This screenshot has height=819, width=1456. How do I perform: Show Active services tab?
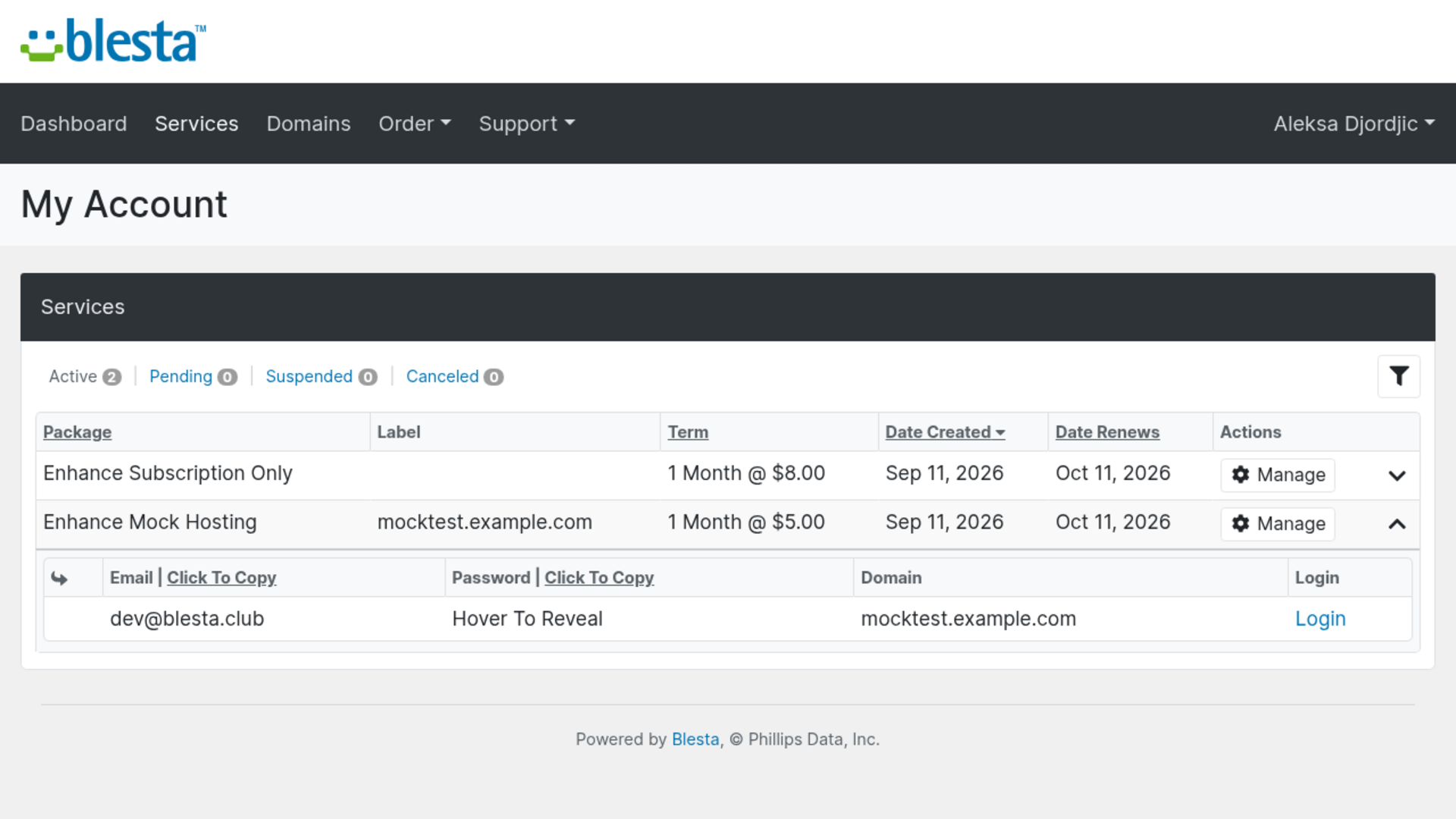click(x=85, y=377)
